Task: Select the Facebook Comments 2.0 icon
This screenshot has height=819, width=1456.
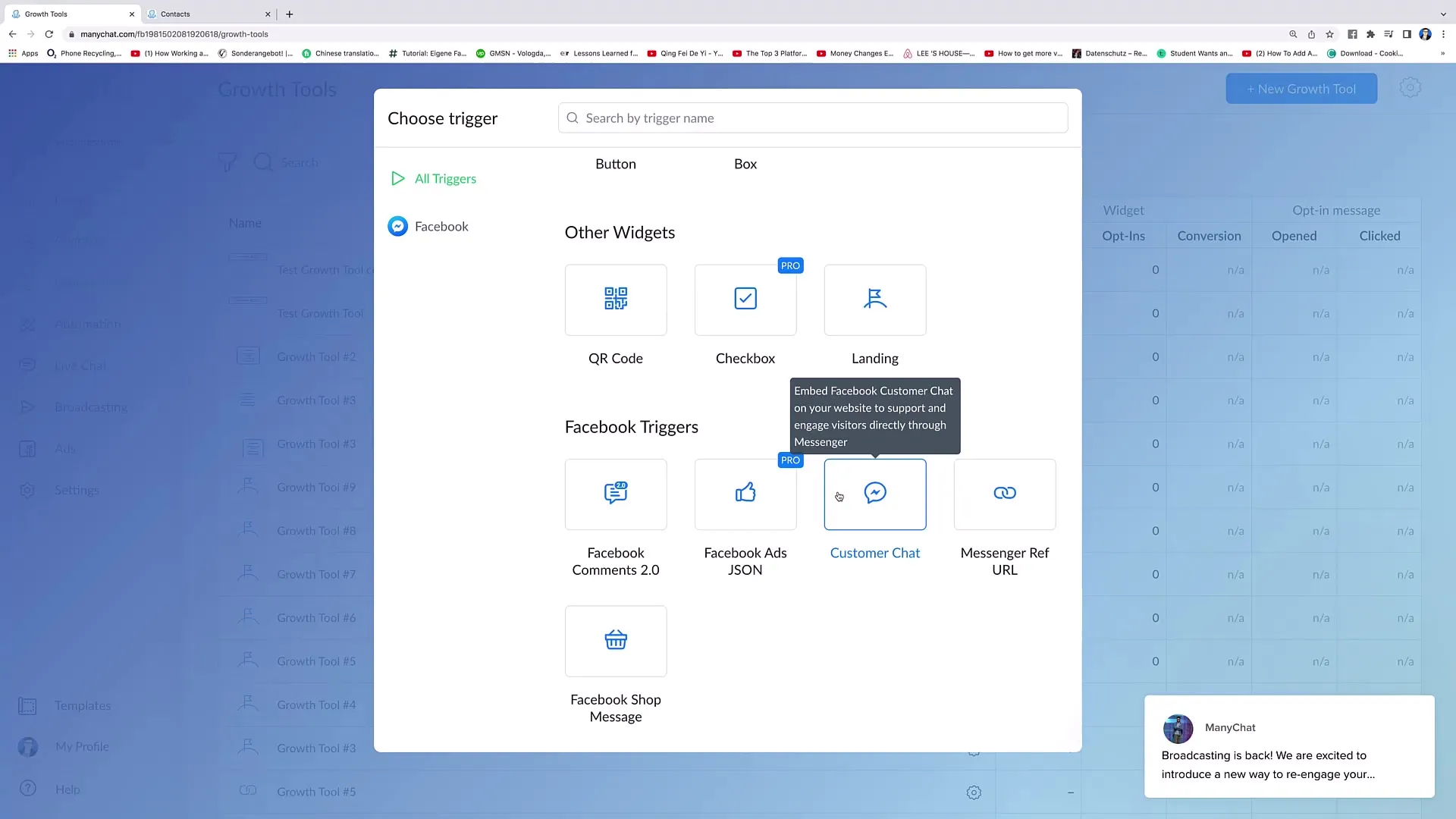Action: tap(616, 492)
